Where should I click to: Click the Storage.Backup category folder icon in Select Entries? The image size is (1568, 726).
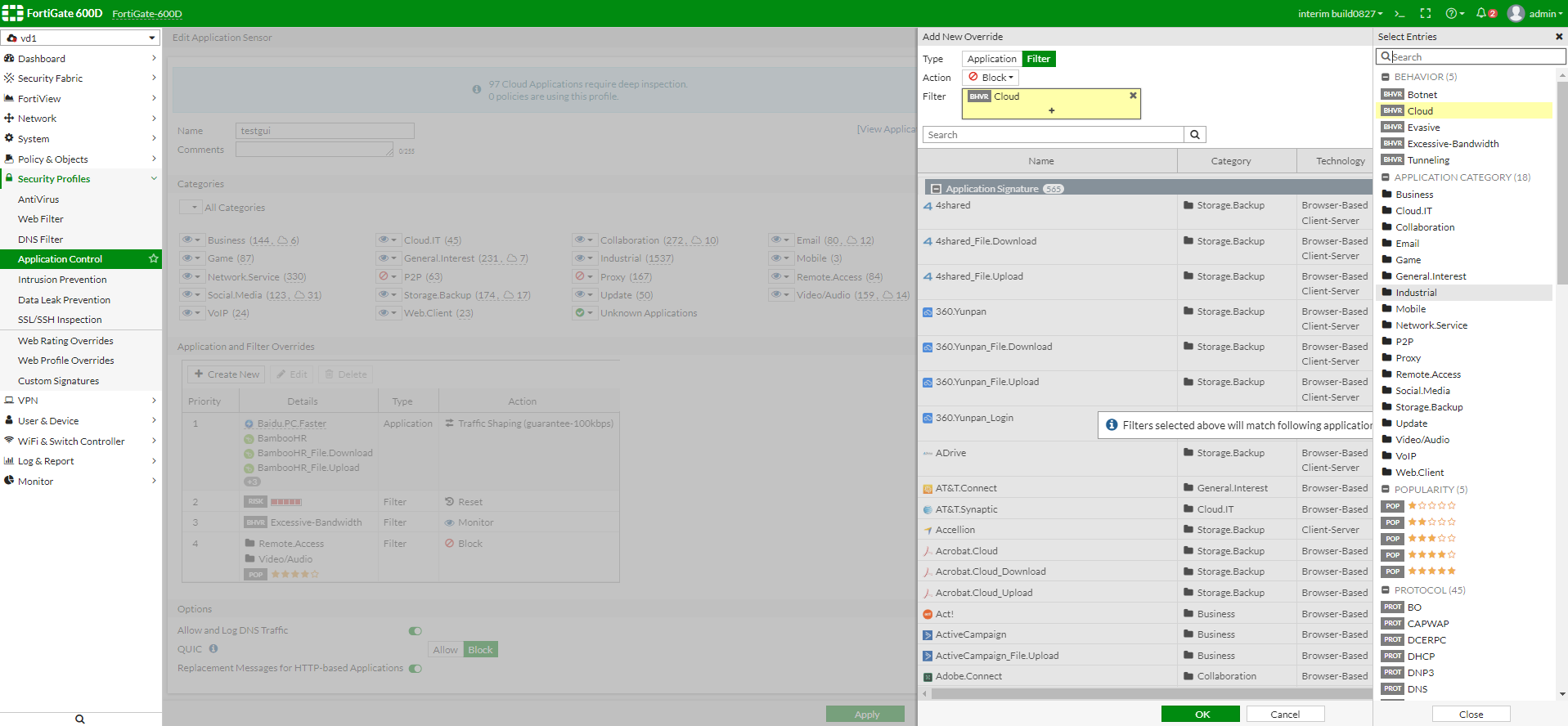pos(1387,407)
